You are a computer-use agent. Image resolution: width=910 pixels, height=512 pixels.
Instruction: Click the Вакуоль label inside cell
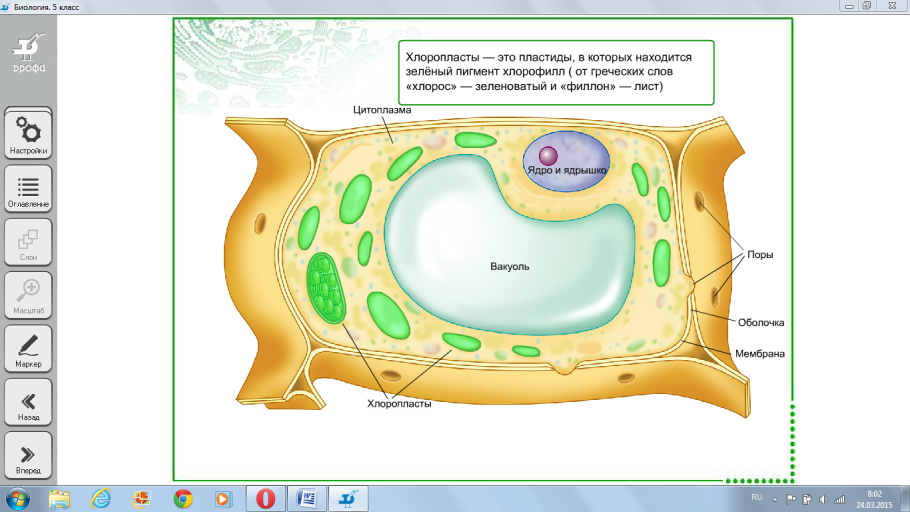[x=509, y=267]
